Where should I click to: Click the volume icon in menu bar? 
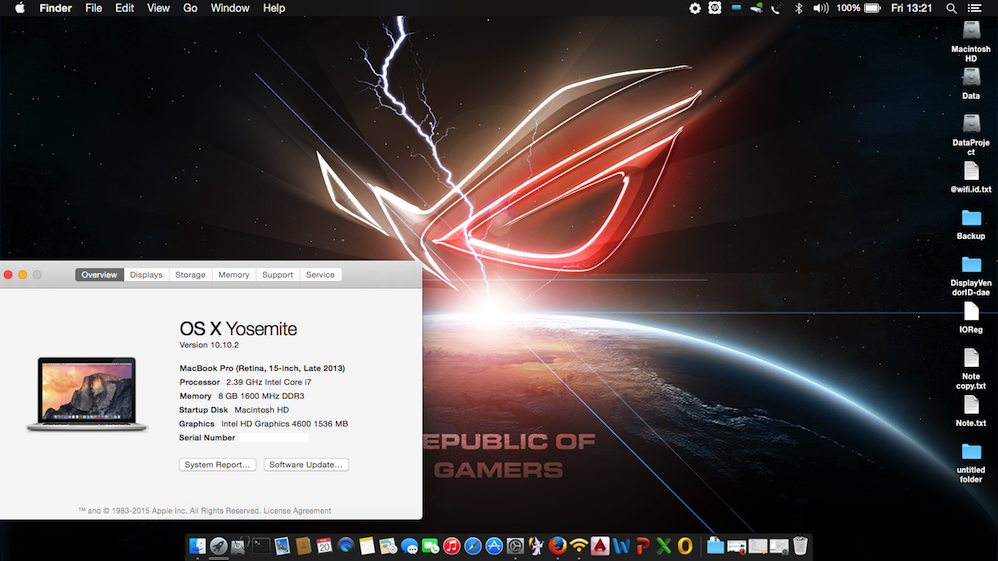coord(820,8)
